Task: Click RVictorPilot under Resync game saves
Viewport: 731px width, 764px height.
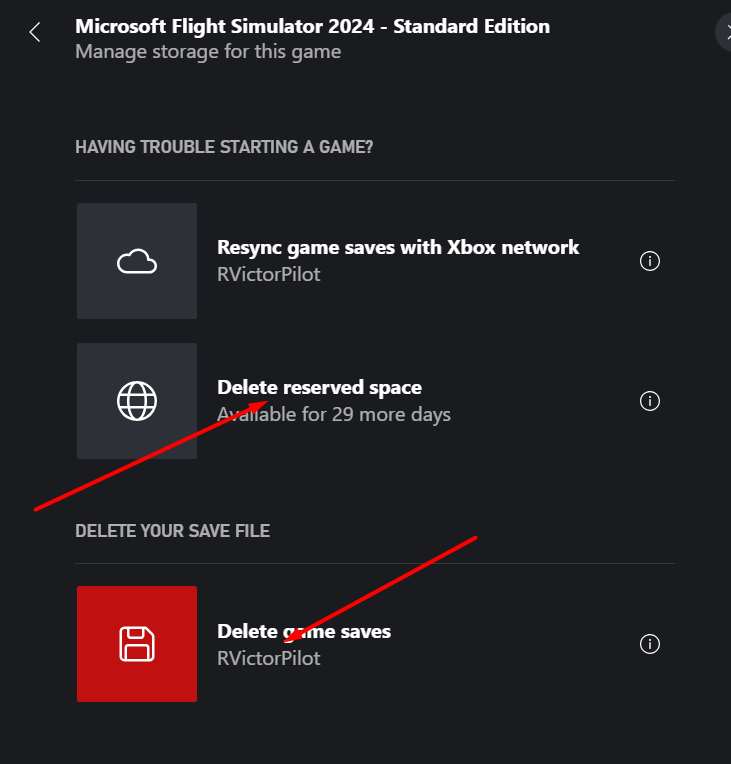Action: point(269,274)
